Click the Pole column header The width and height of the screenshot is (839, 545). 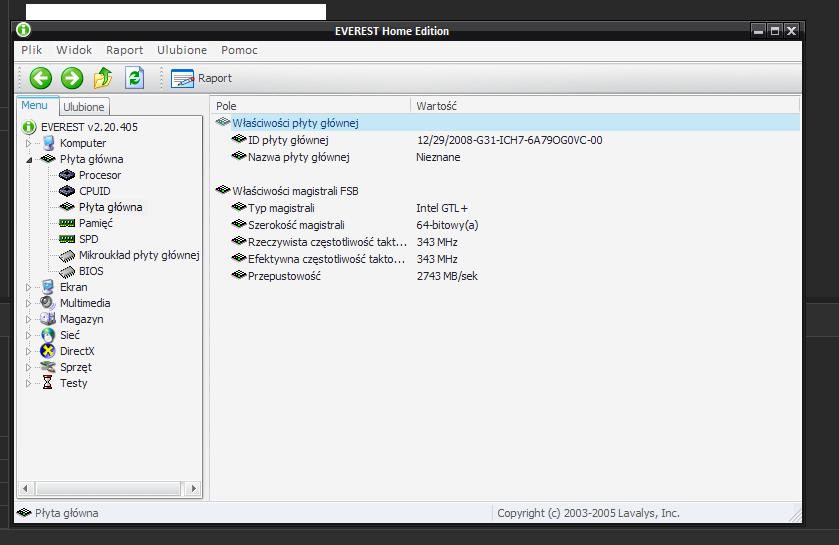coord(311,106)
